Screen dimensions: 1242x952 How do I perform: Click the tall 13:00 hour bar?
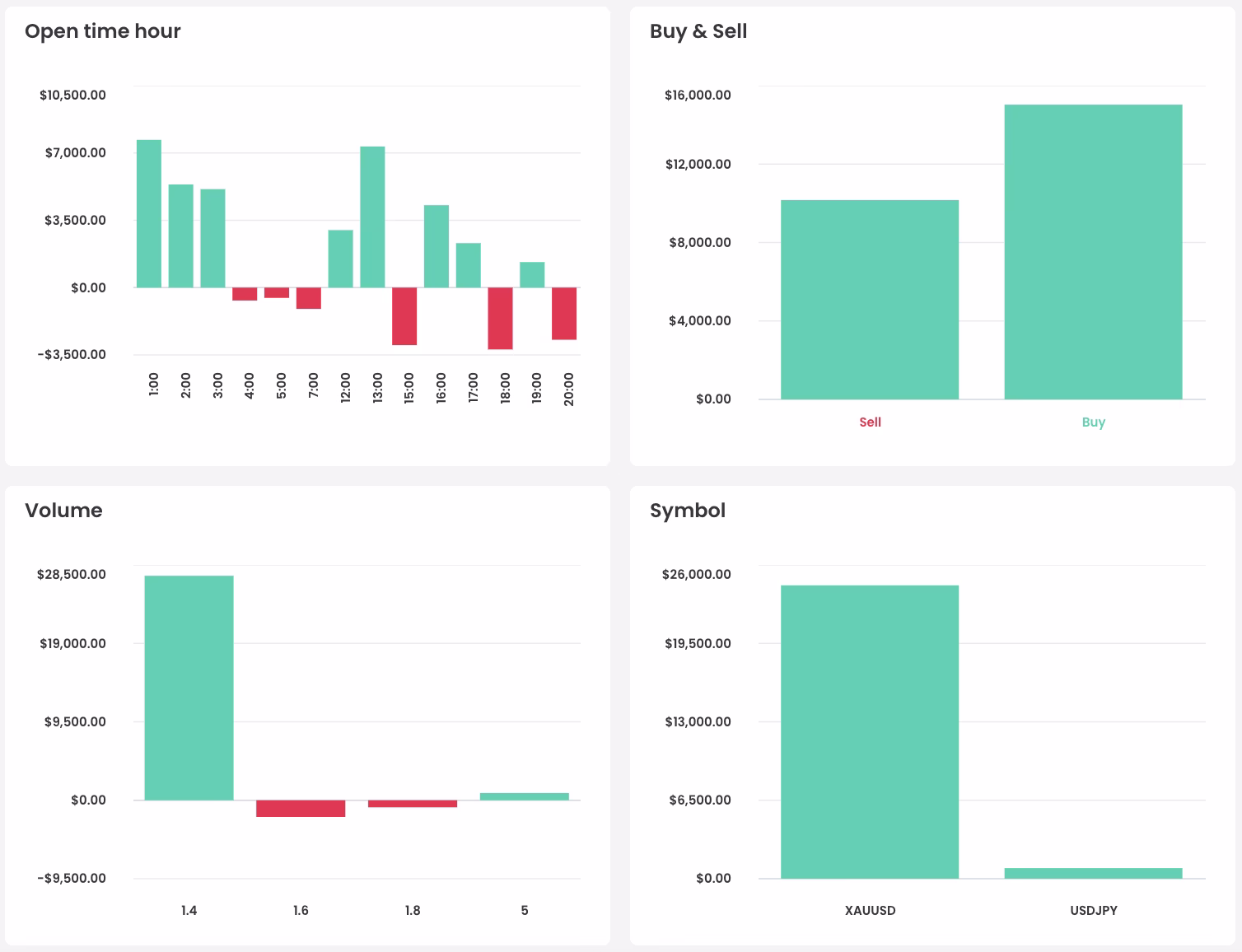tap(372, 217)
